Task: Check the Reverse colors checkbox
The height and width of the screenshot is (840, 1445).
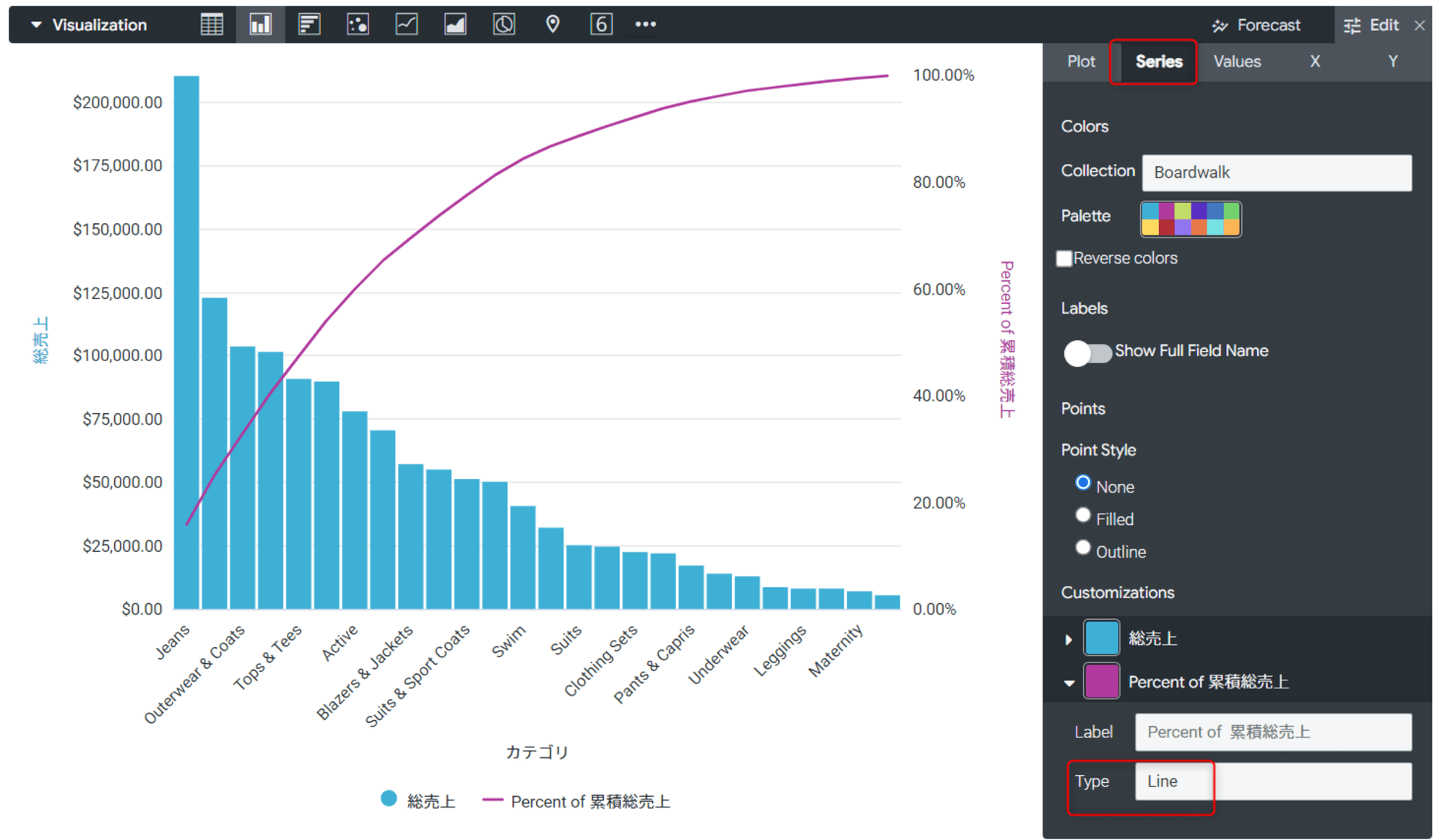Action: coord(1064,259)
